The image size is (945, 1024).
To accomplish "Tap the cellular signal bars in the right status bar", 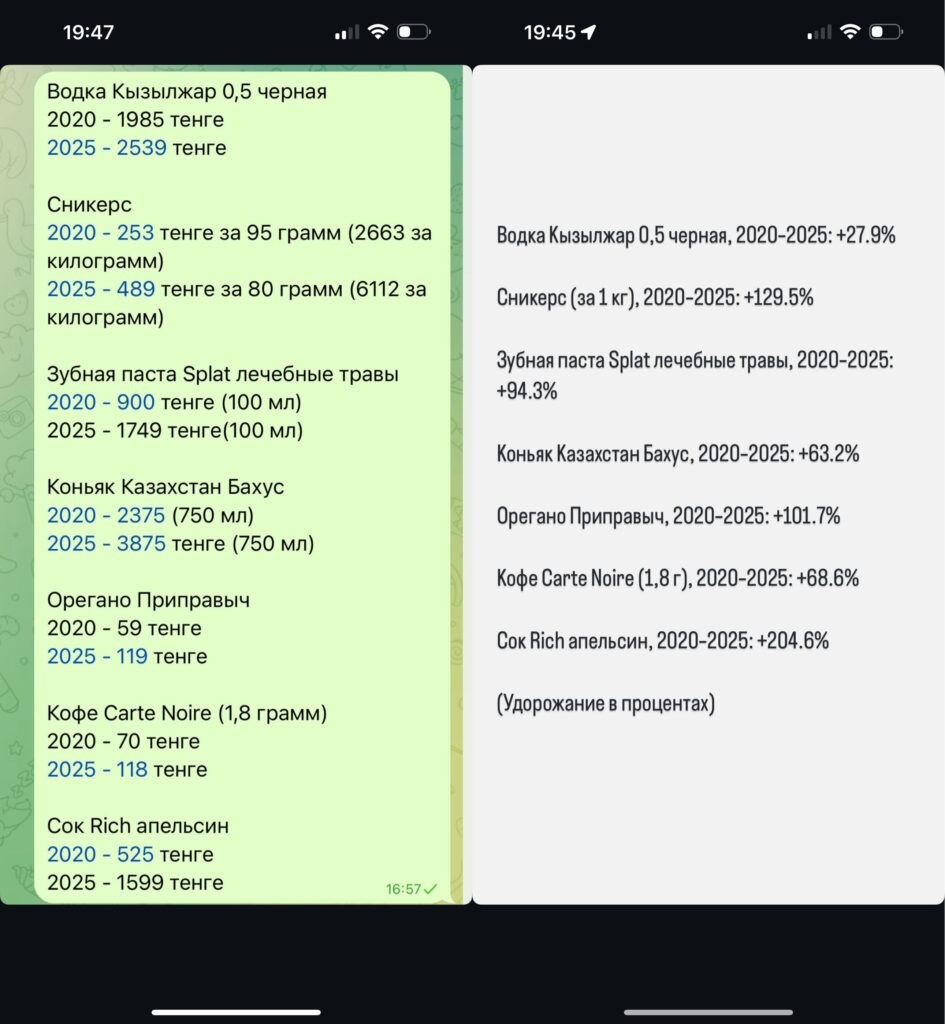I will click(819, 33).
